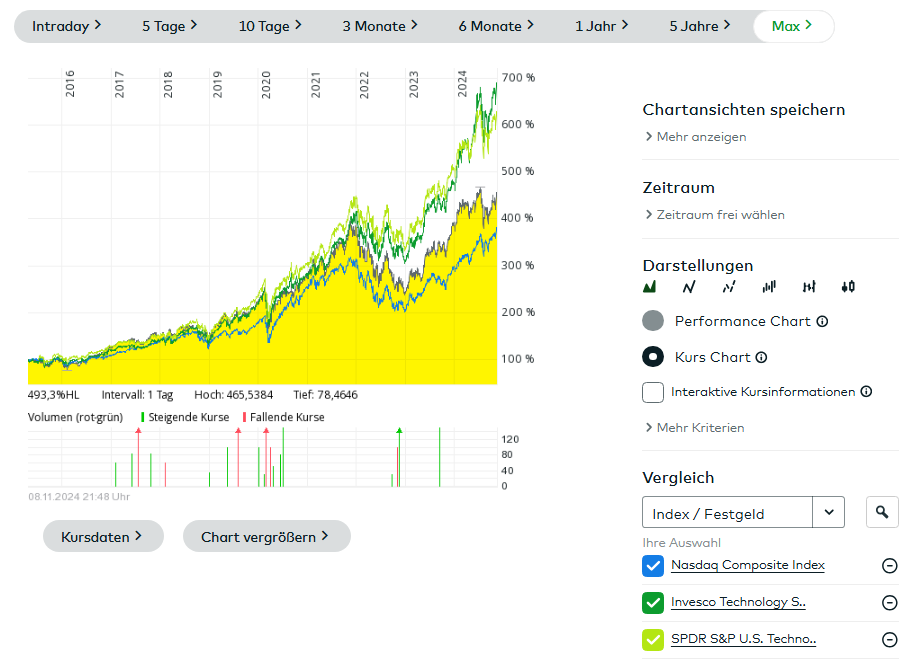The width and height of the screenshot is (908, 664).
Task: Uncheck the Invesco Technology comparison checkbox
Action: tap(653, 603)
